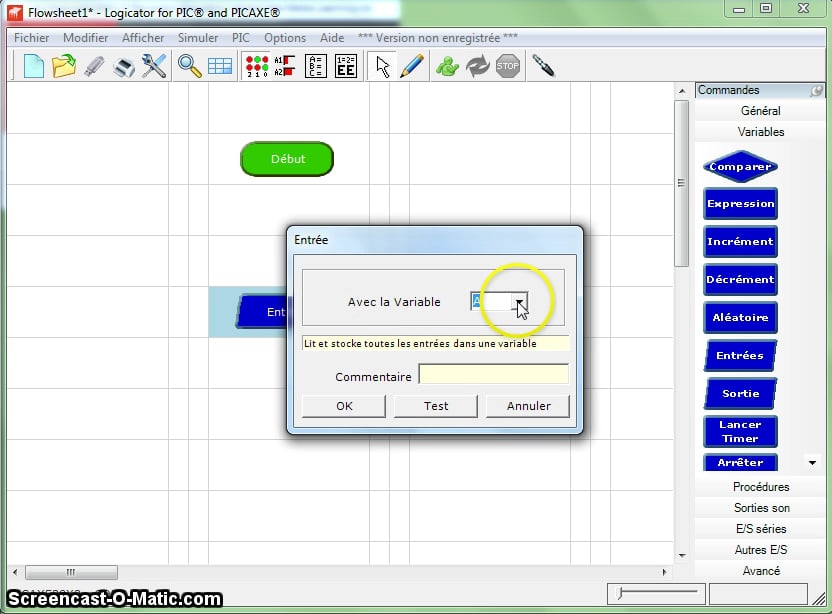Select the Sortie command block
Screen dimensions: 832x614
(740, 393)
